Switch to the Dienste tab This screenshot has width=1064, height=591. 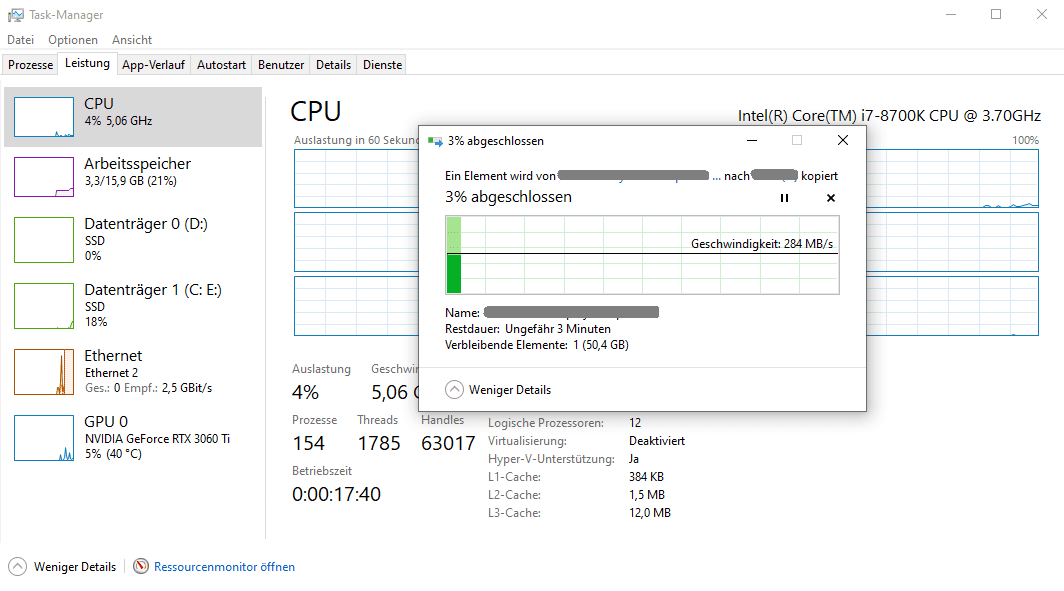383,65
